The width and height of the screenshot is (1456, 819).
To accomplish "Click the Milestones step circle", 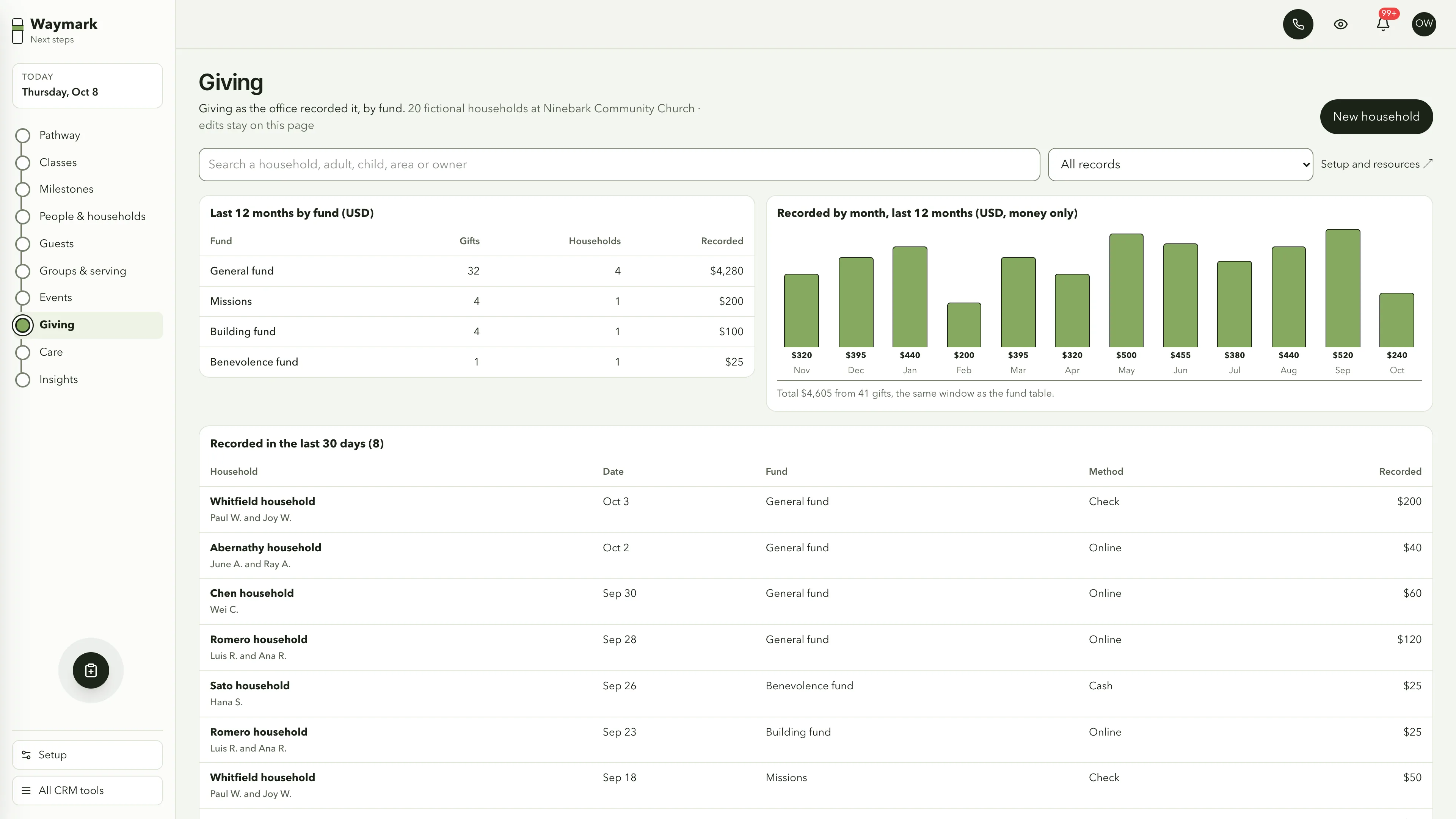I will (23, 189).
